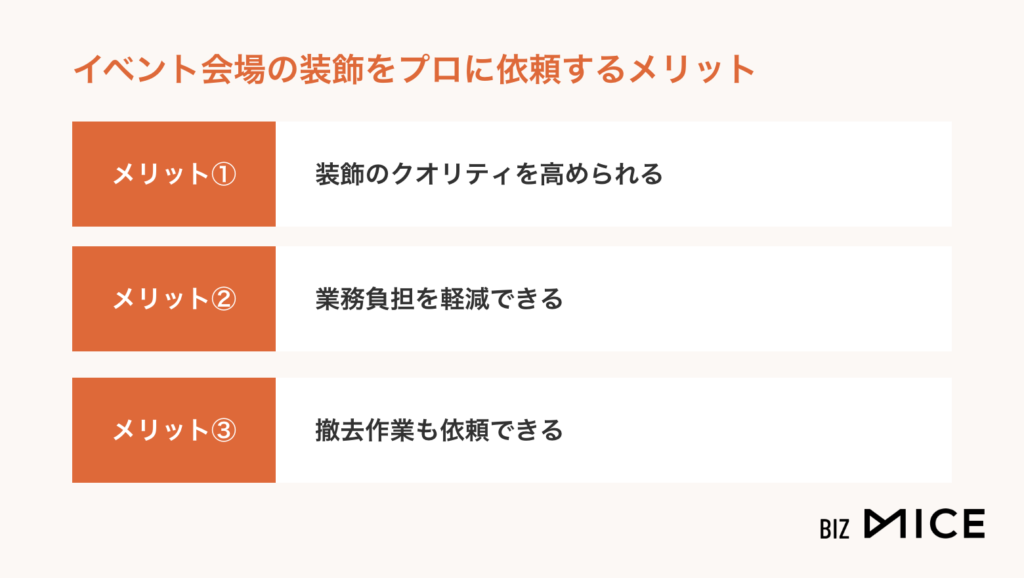Click the word 軽減 in second row

[x=464, y=299]
